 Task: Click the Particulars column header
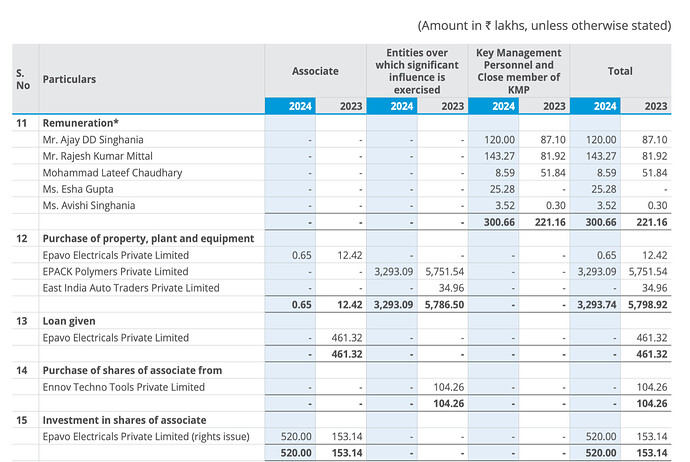click(69, 78)
